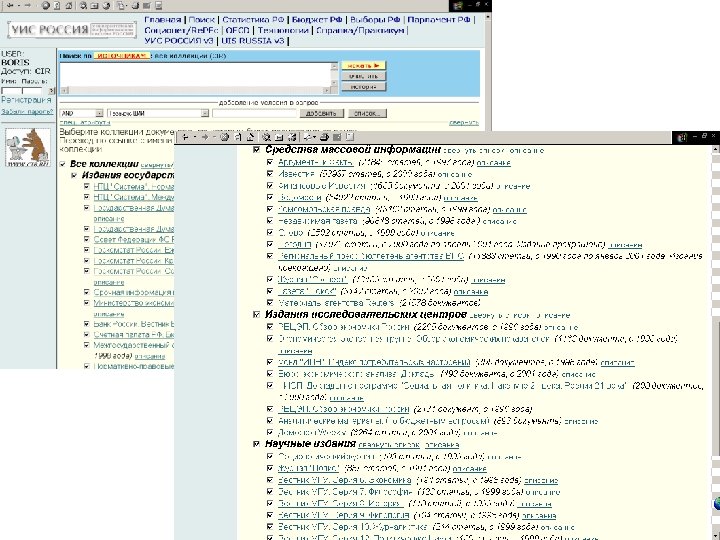Viewport: 720px width, 540px height.
Task: Toggle the Издания исследовательских центров checkbox
Action: [256, 315]
